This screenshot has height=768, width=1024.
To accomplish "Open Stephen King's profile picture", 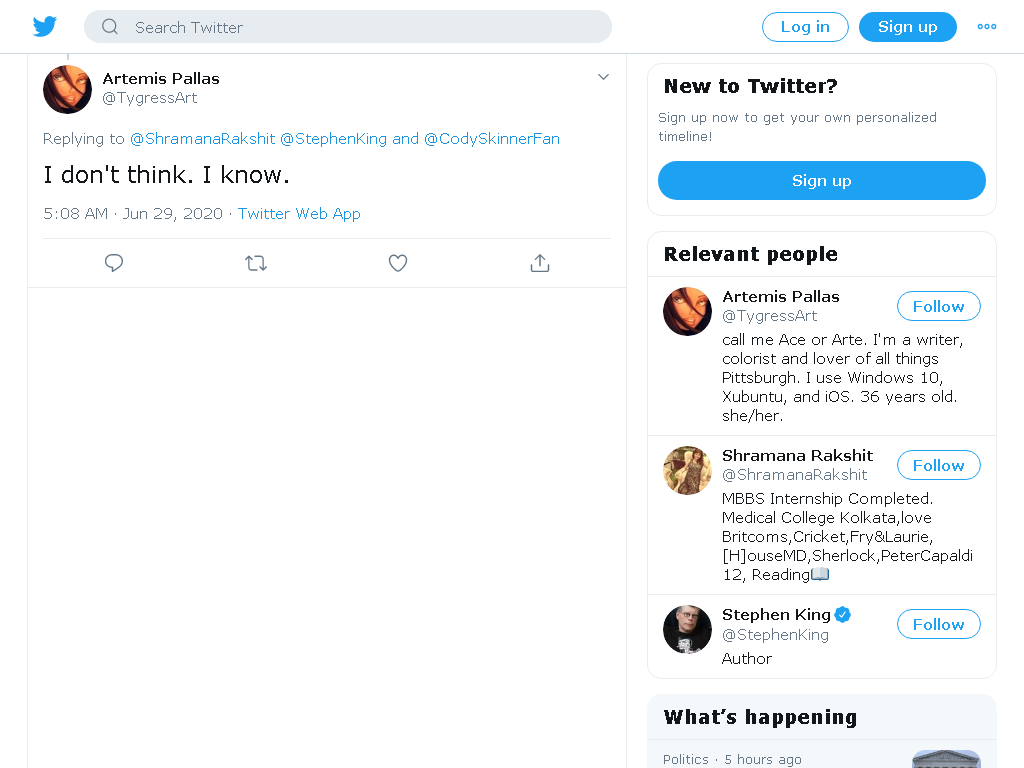I will click(687, 630).
